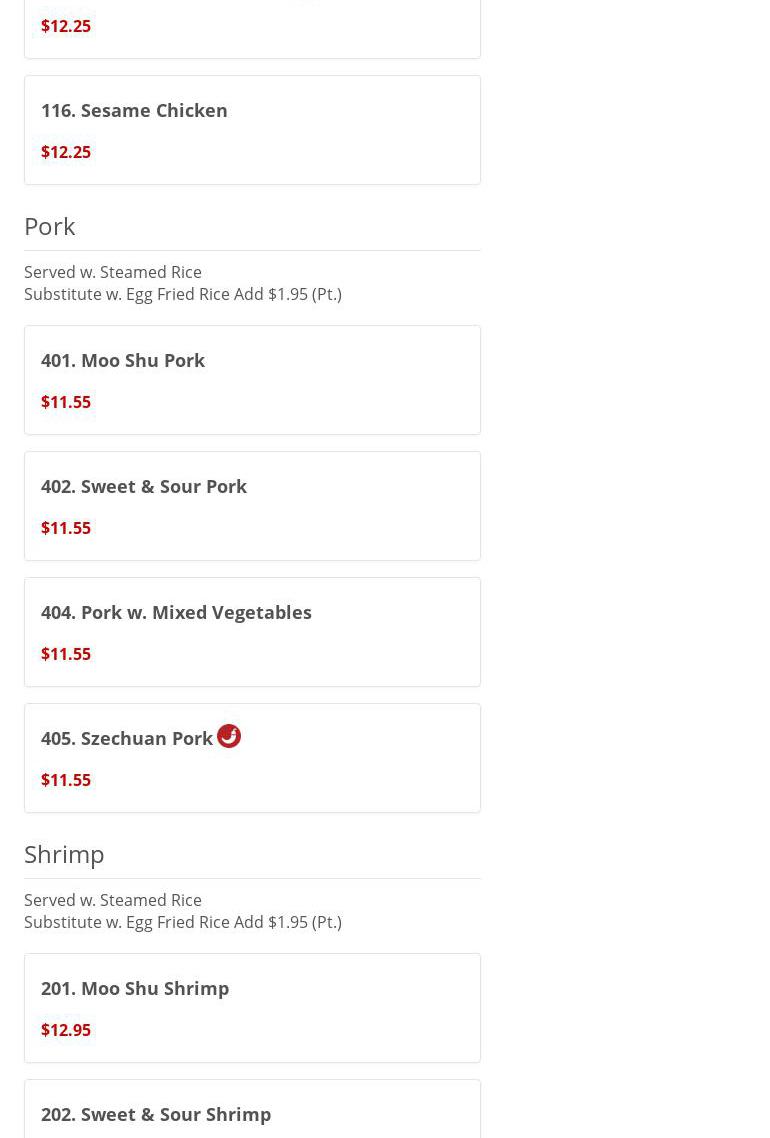
Task: Click the $11.55 price under Szechuan Pork
Action: [66, 780]
